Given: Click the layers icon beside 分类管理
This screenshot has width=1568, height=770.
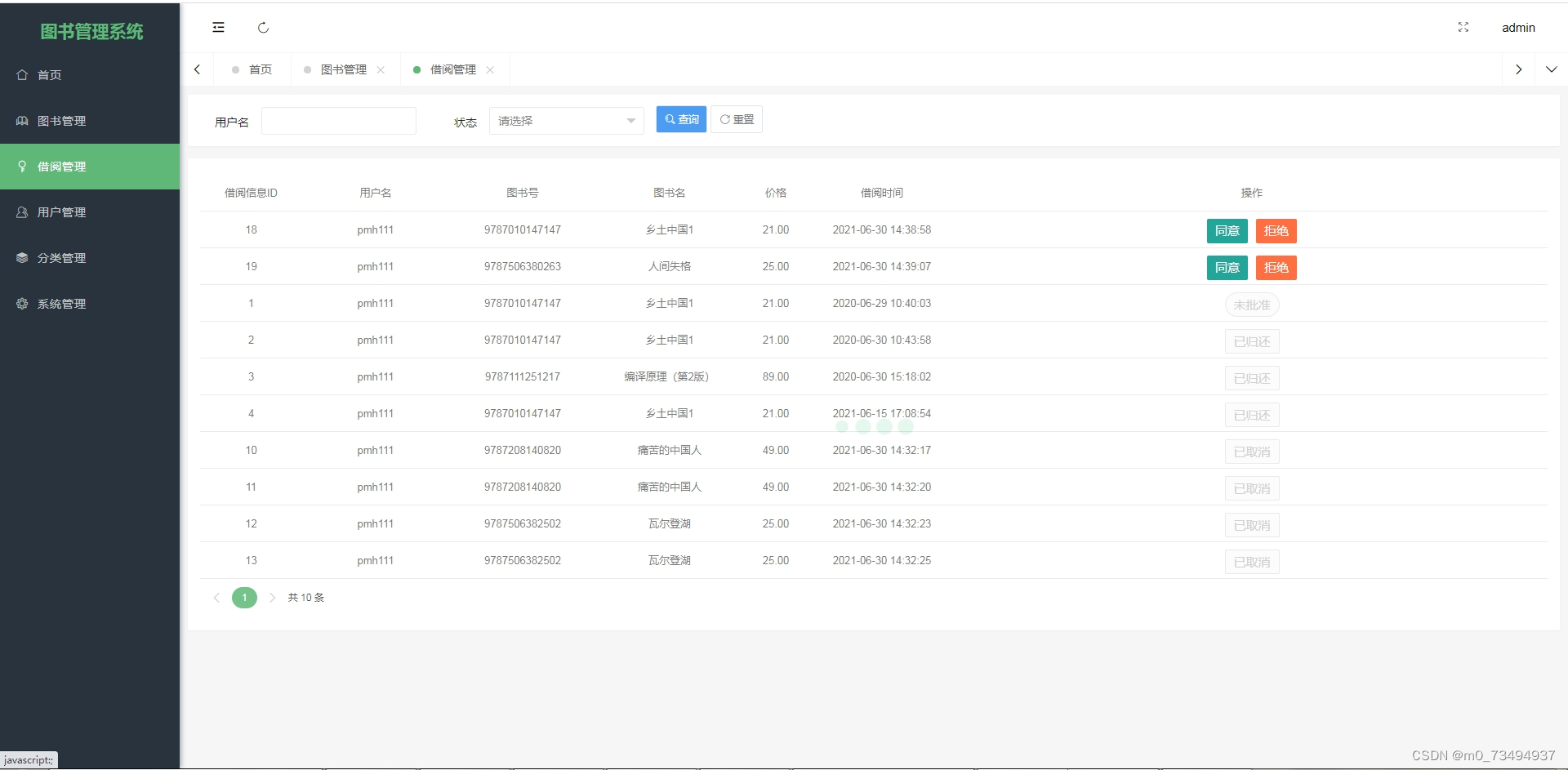Looking at the screenshot, I should point(22,257).
